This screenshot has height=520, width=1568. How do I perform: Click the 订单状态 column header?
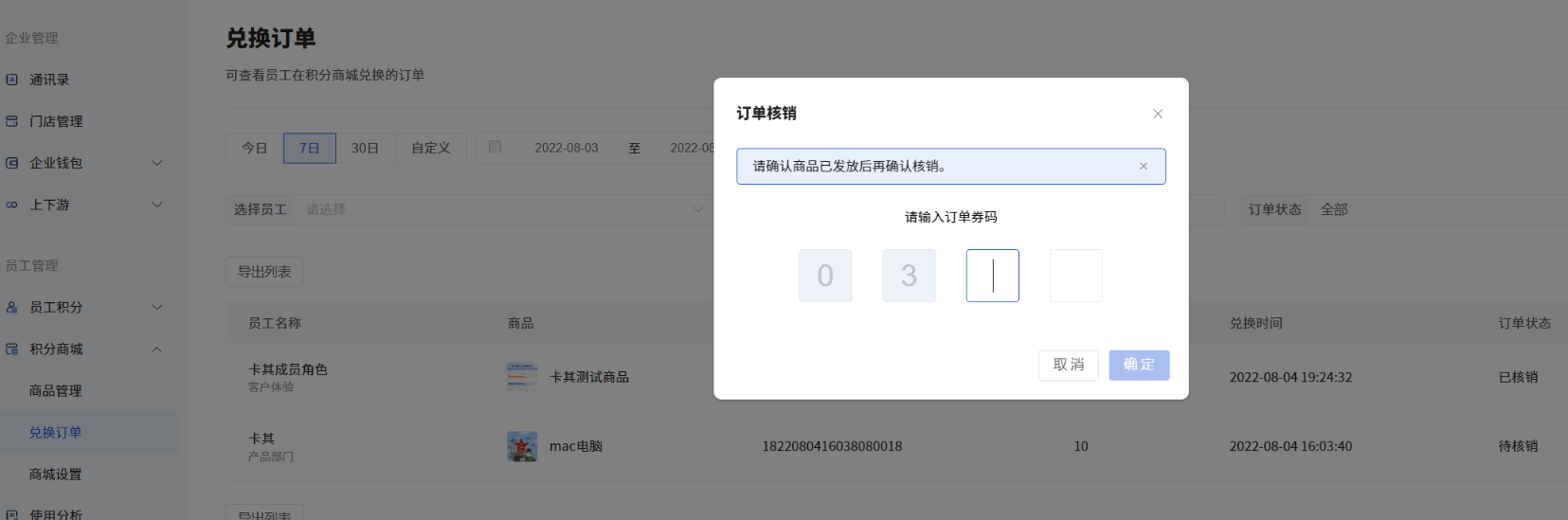tap(1524, 323)
